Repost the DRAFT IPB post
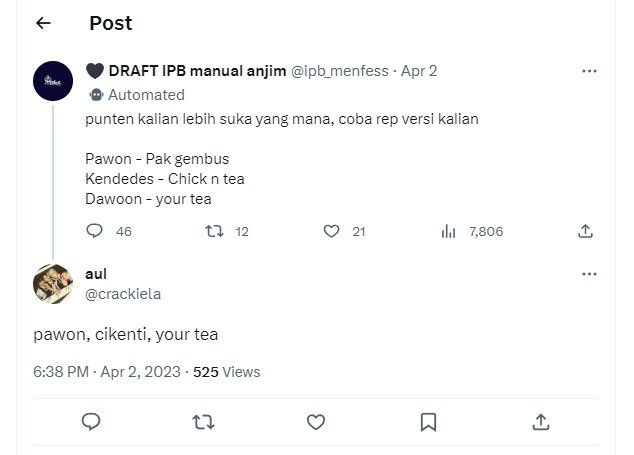 [213, 231]
